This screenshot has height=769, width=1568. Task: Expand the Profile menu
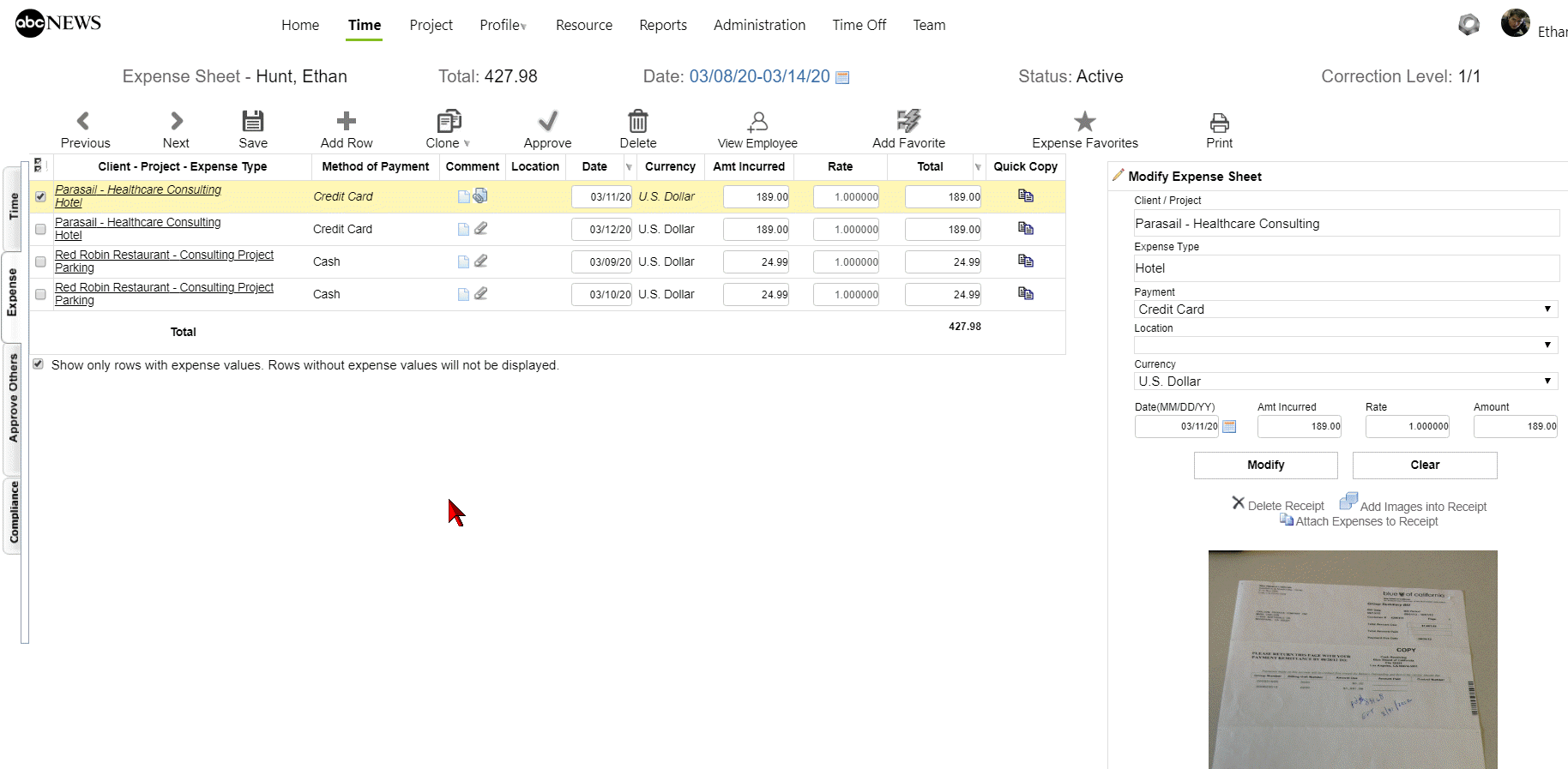(x=503, y=25)
